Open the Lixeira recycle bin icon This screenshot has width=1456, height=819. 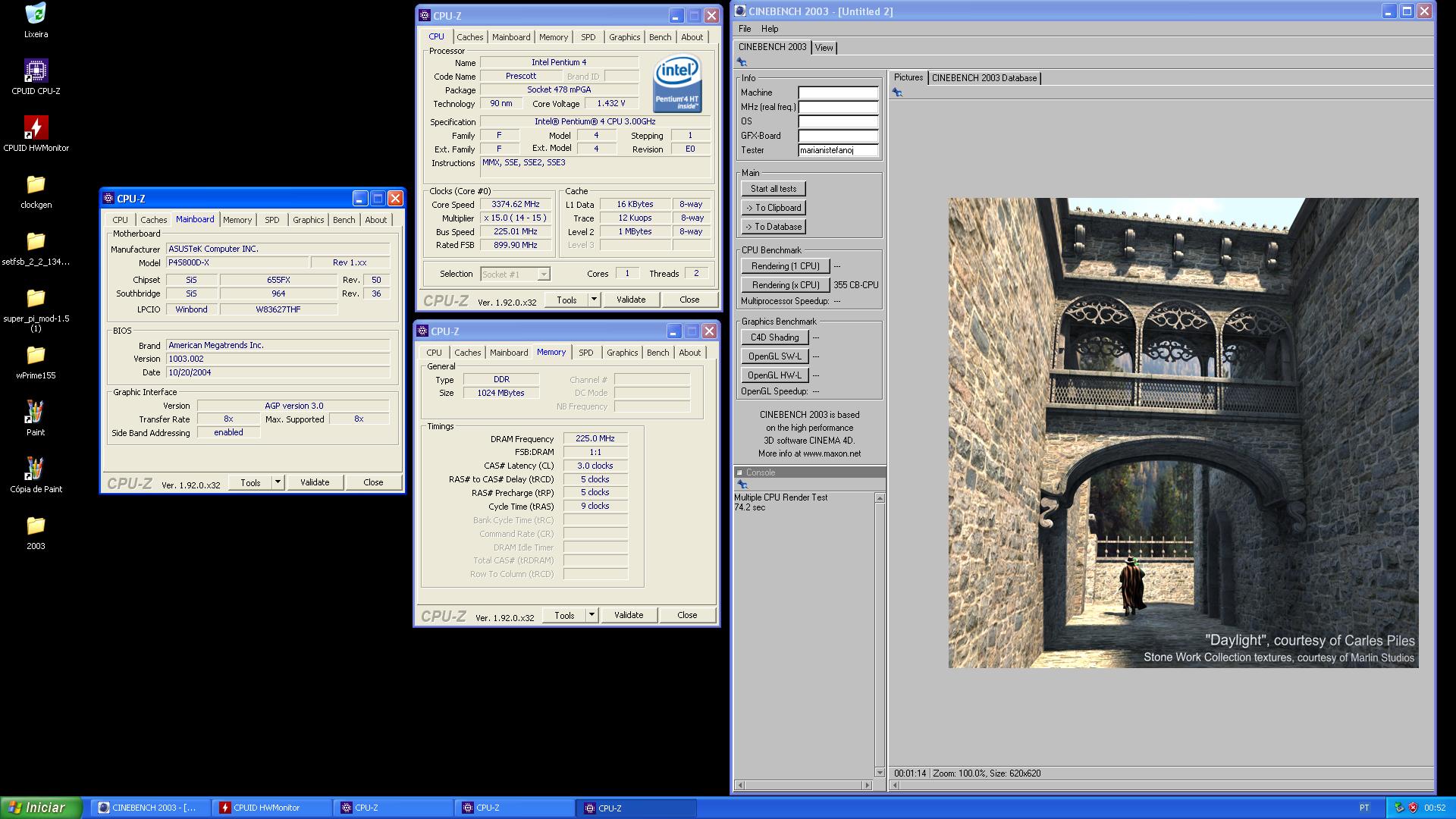click(x=36, y=14)
